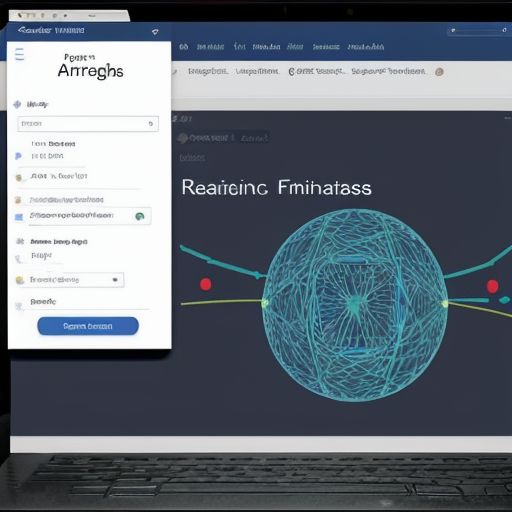Click the teal wireframe sphere graphic

pyautogui.click(x=355, y=305)
